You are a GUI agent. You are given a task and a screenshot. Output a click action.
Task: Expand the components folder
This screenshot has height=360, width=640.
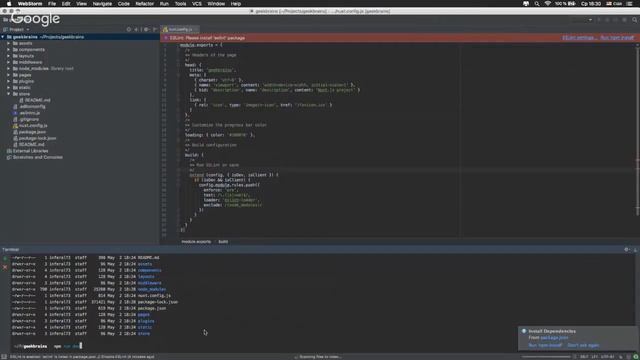pos(9,49)
